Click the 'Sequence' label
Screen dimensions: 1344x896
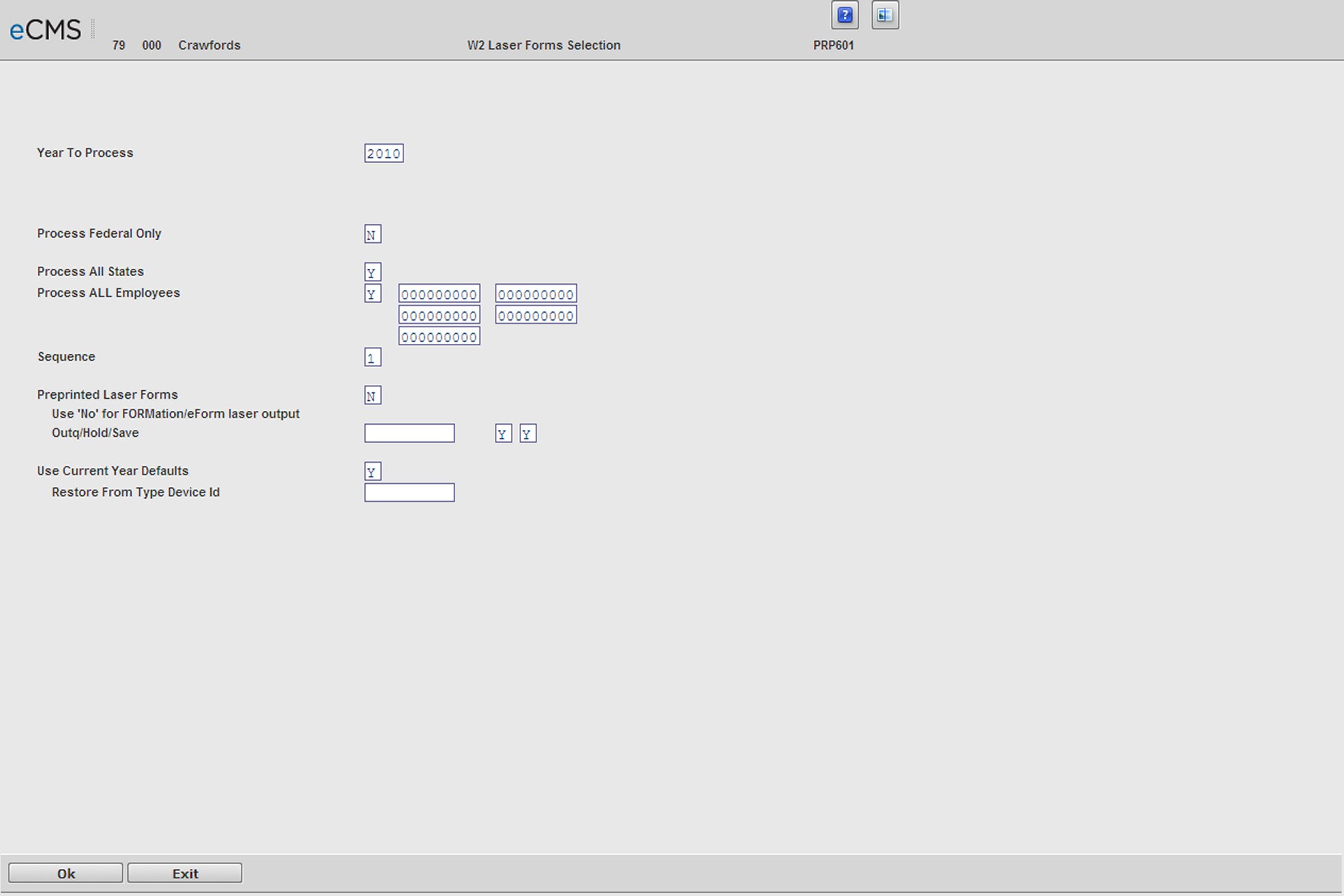(66, 356)
